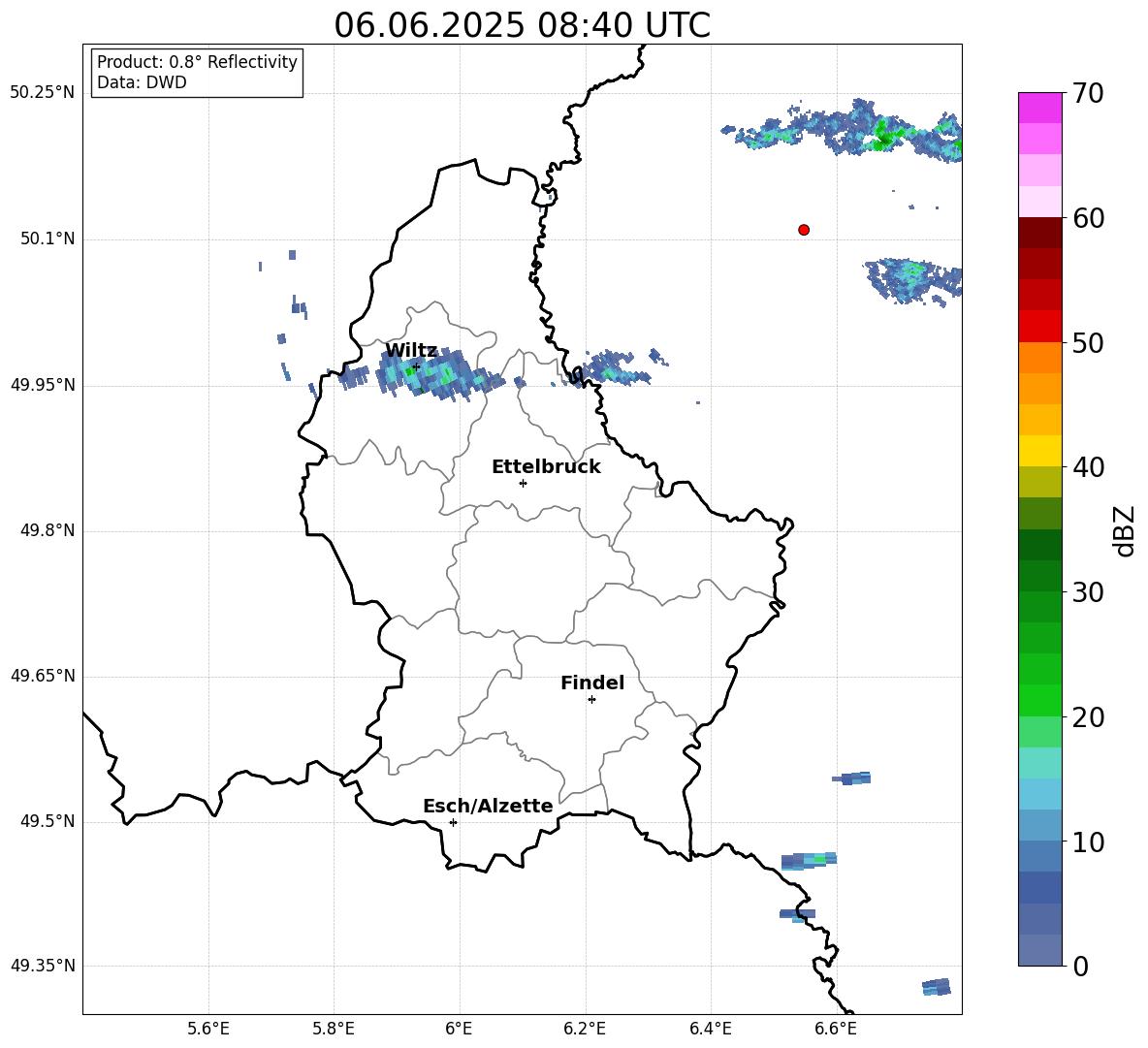Click the 50.1°N latitude label
1148x1048 pixels.
point(48,238)
